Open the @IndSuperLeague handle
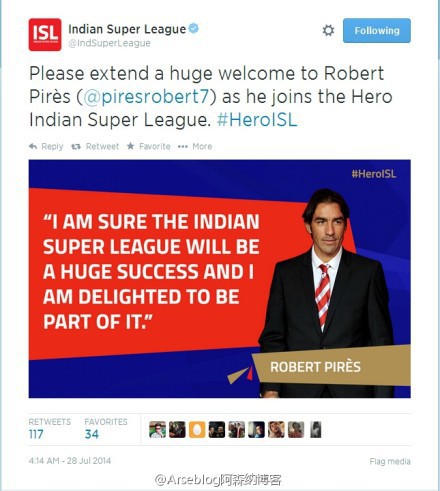This screenshot has height=491, width=440. (109, 43)
